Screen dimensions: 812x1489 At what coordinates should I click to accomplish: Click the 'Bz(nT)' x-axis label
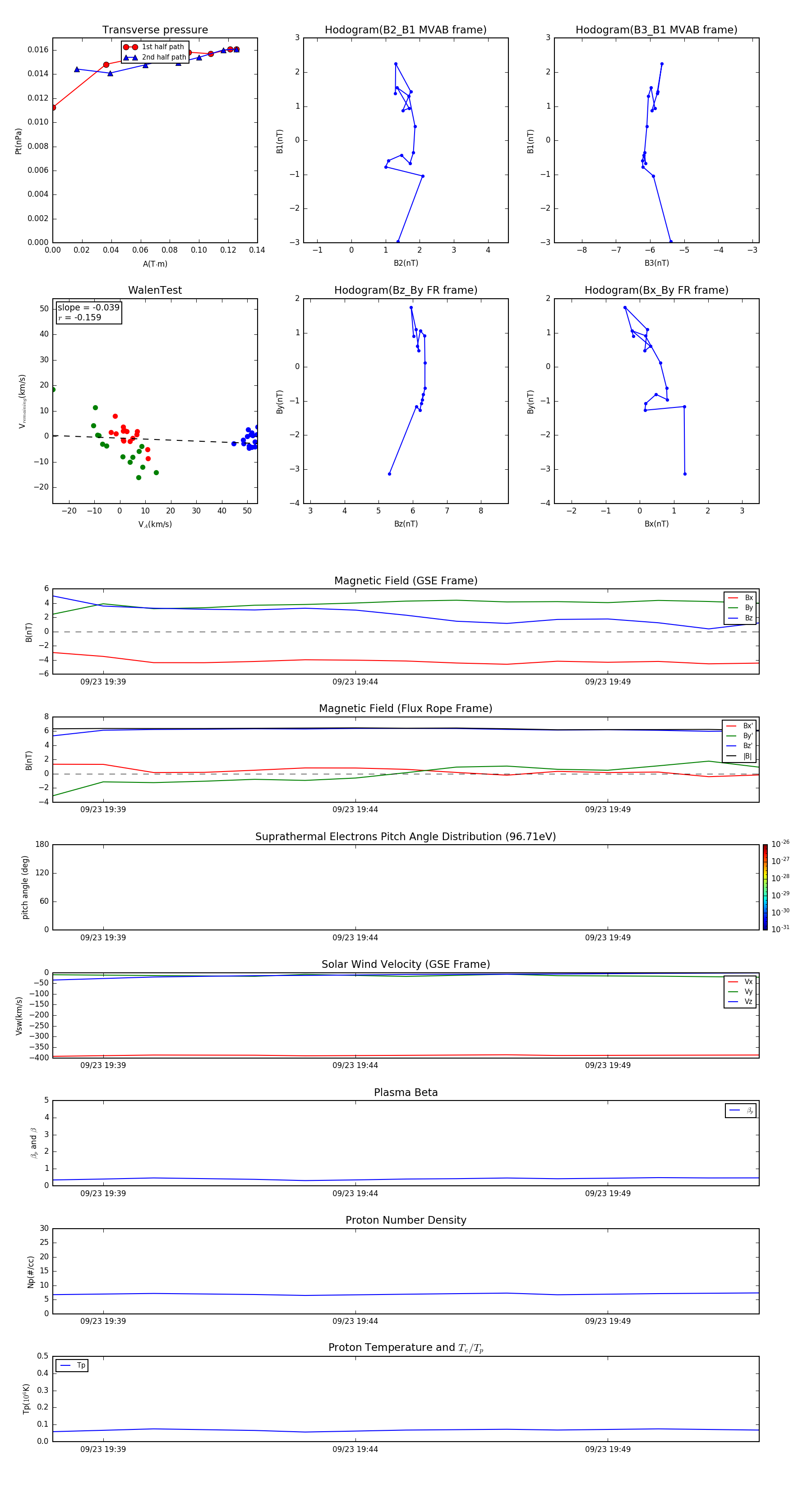click(x=406, y=524)
